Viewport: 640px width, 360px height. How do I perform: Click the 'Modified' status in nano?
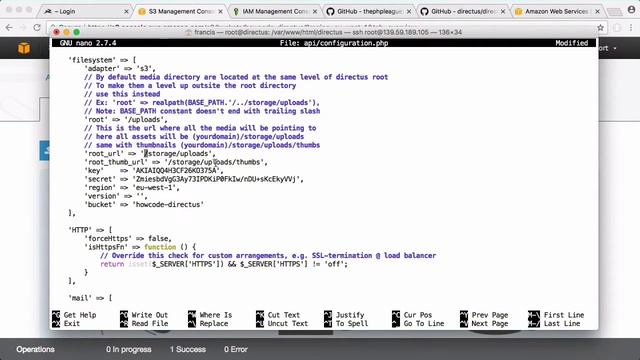point(571,43)
